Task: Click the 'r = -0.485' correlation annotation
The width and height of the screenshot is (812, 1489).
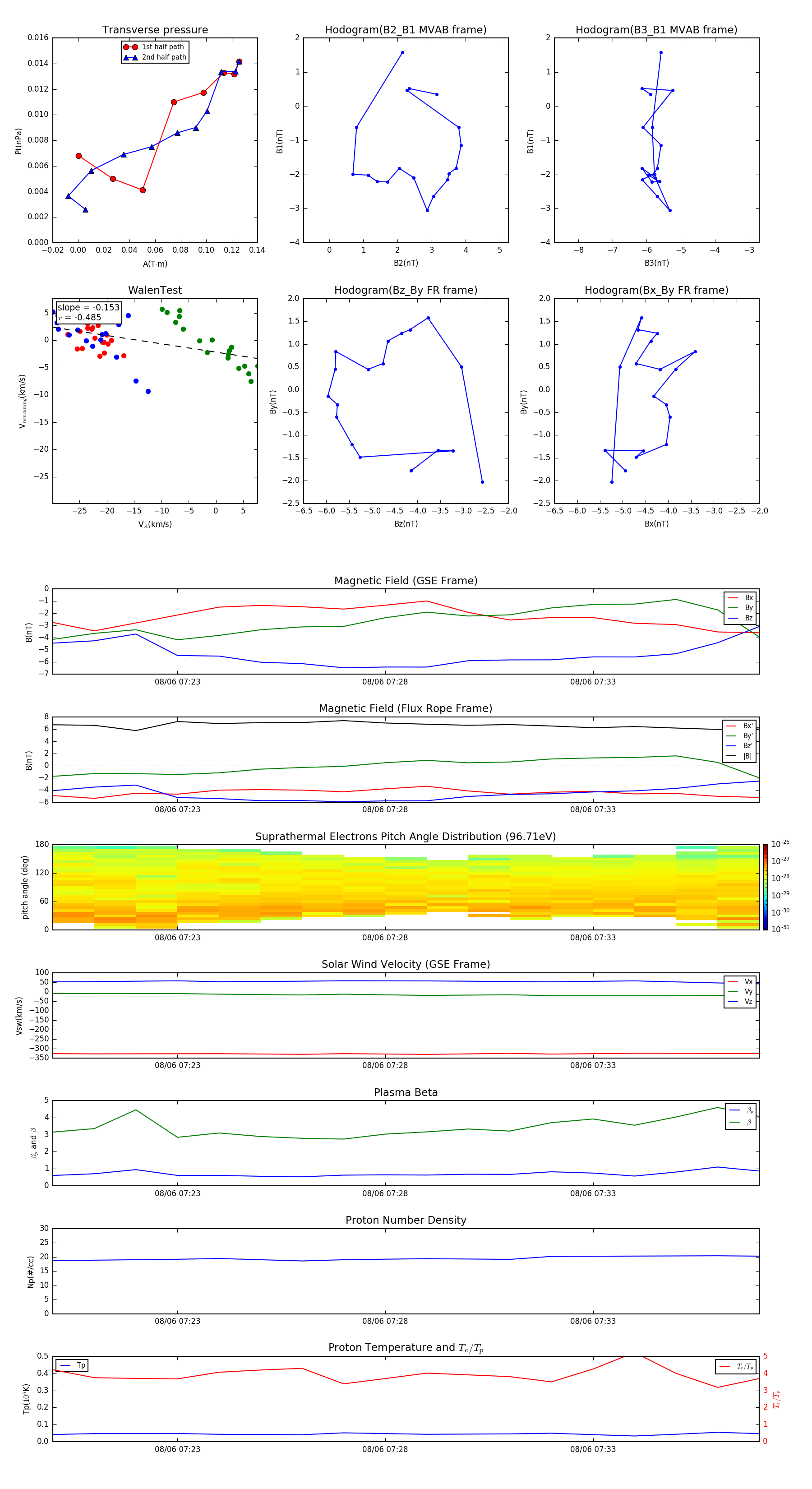Action: point(80,317)
